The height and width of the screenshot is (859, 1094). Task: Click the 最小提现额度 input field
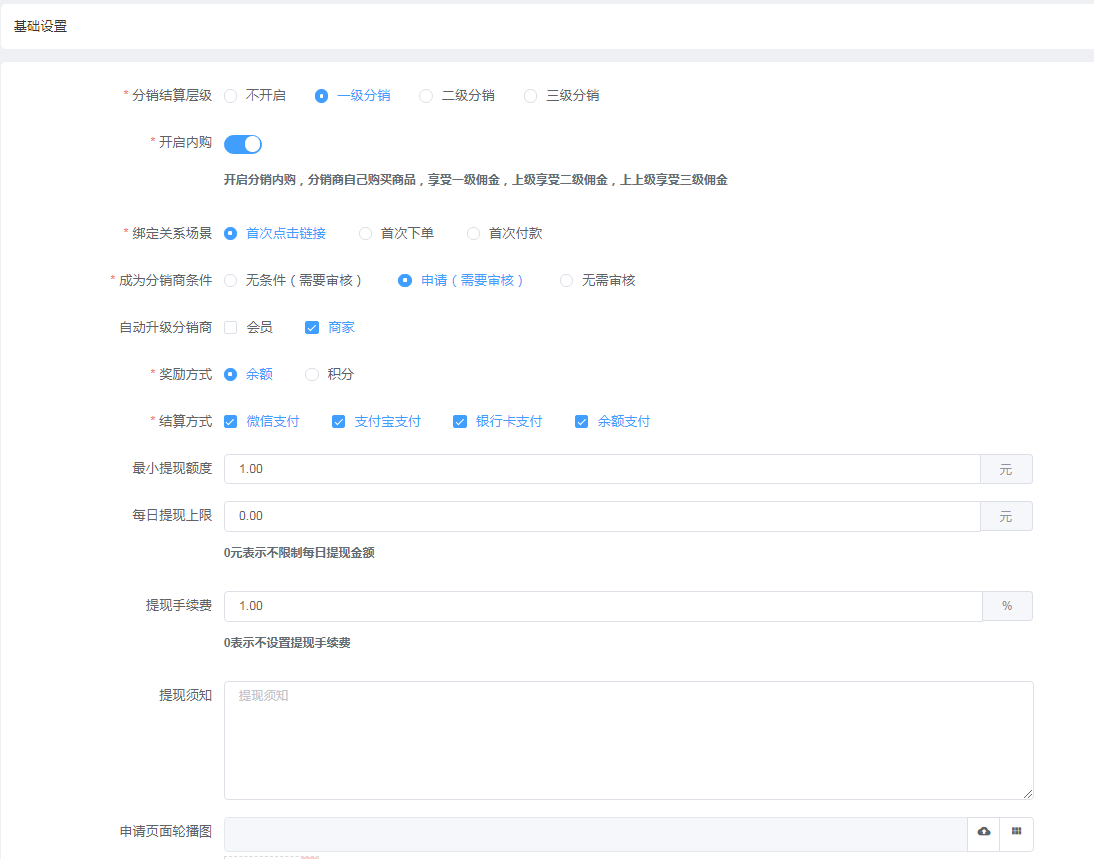600,469
